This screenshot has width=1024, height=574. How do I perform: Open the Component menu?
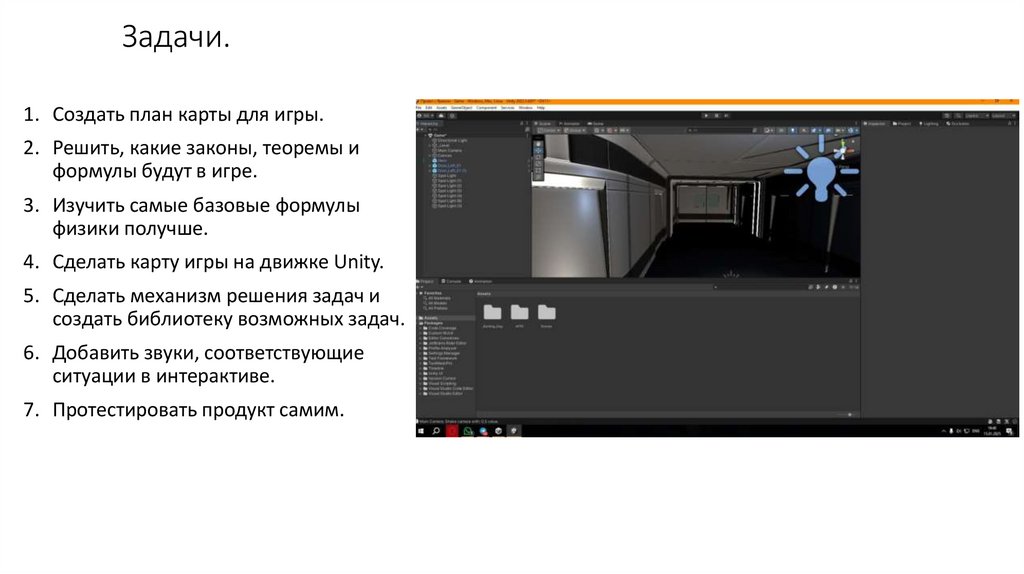point(487,108)
